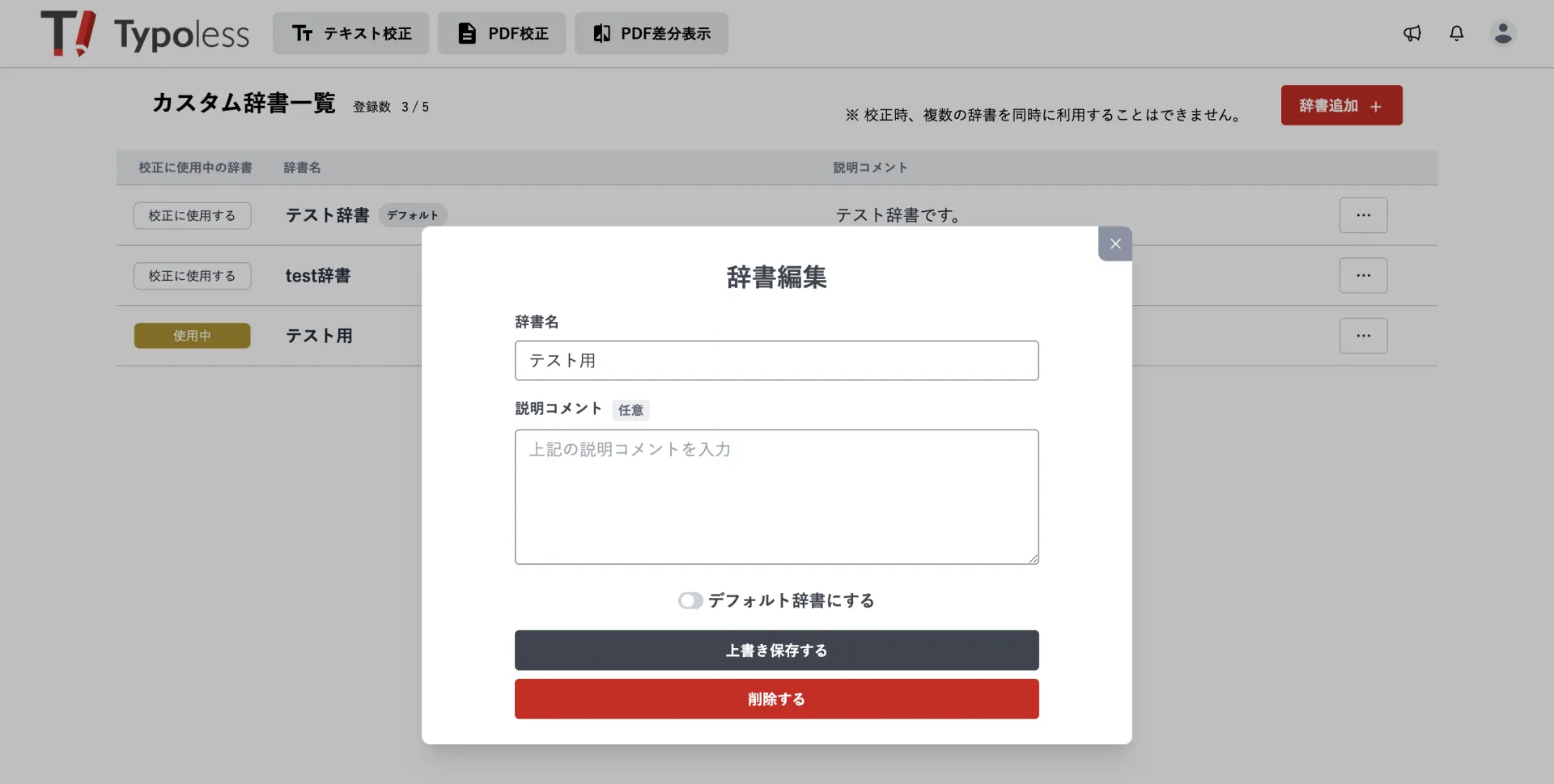Click the カスタム辞書一覧 page heading

pyautogui.click(x=244, y=103)
